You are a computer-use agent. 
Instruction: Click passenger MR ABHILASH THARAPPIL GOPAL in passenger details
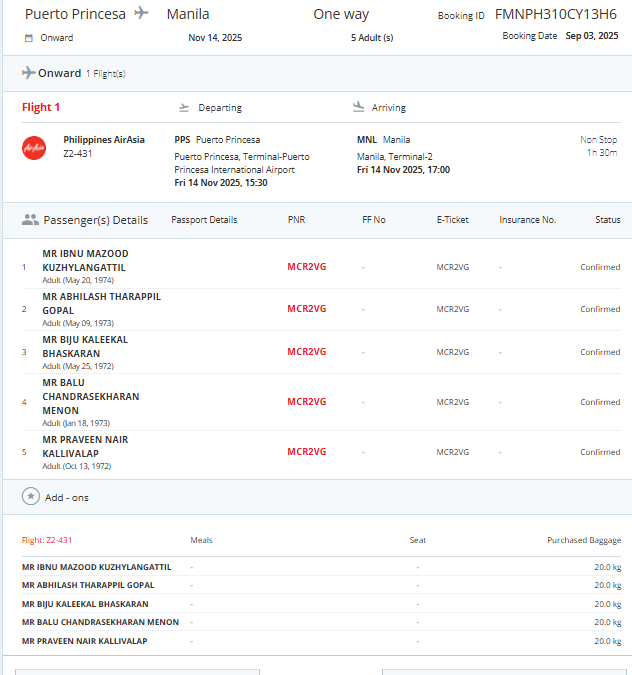(102, 303)
